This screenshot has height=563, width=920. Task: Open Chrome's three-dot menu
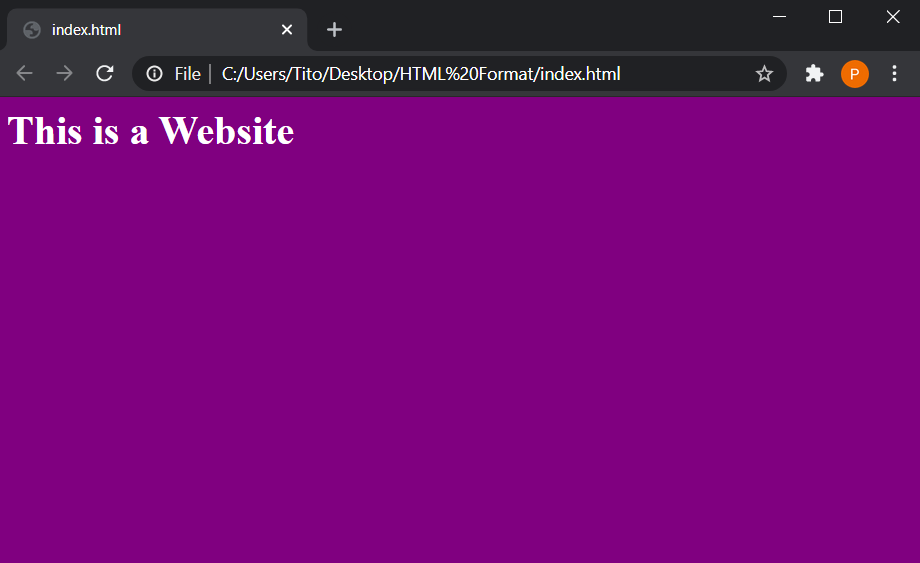click(894, 73)
